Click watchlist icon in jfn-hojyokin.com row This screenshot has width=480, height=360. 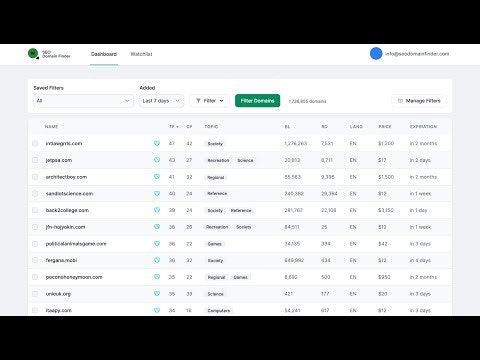click(157, 227)
